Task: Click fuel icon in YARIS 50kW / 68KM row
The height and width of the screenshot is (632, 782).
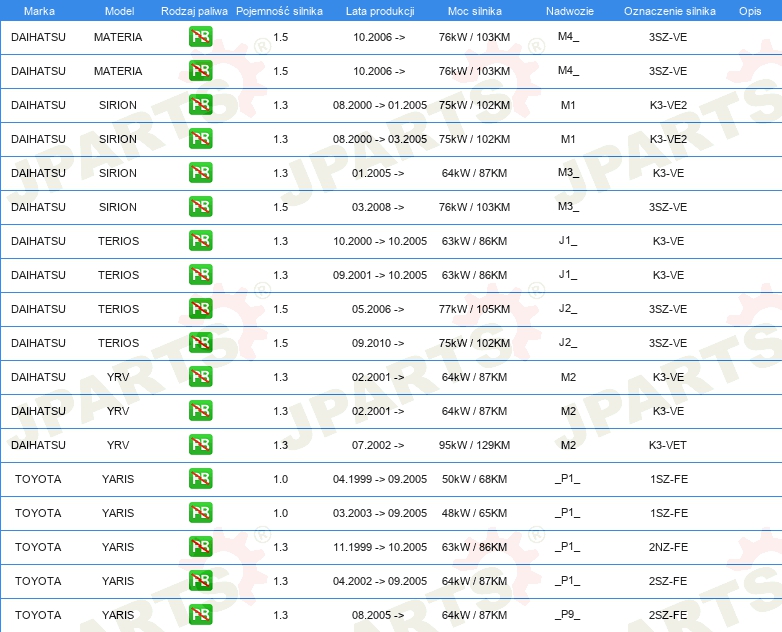Action: (x=200, y=478)
